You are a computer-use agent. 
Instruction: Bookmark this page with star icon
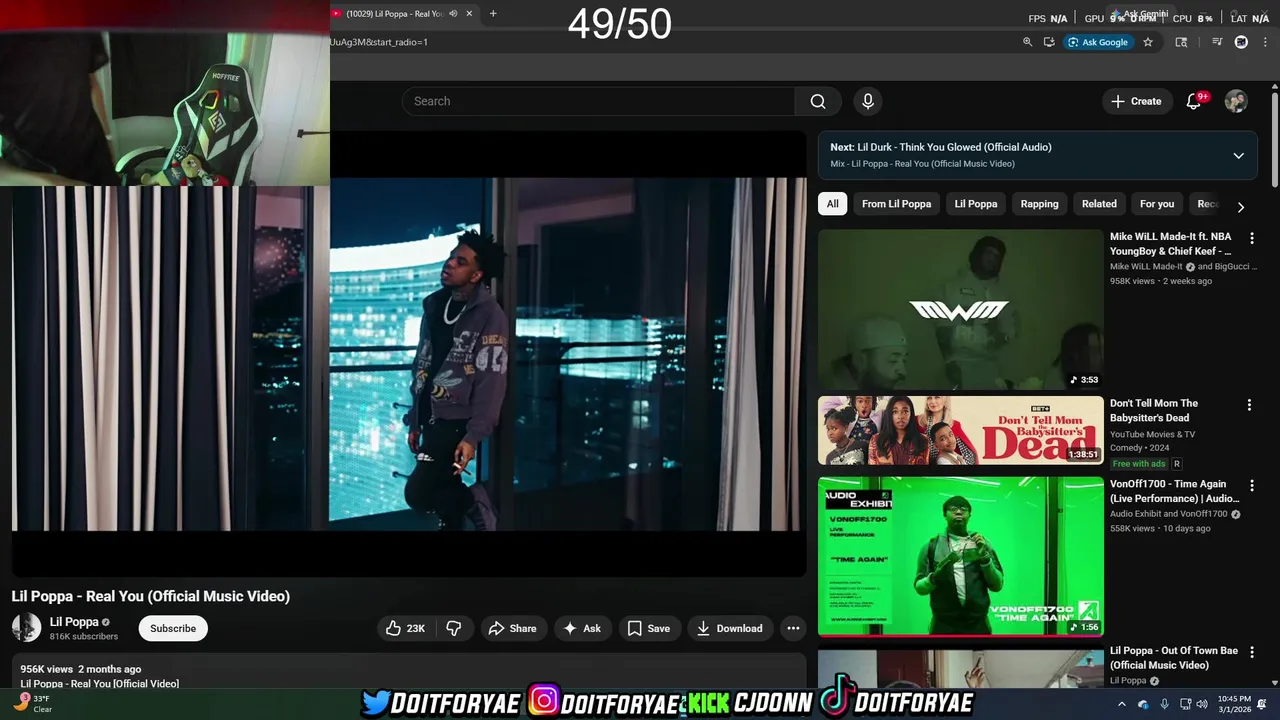(1148, 42)
